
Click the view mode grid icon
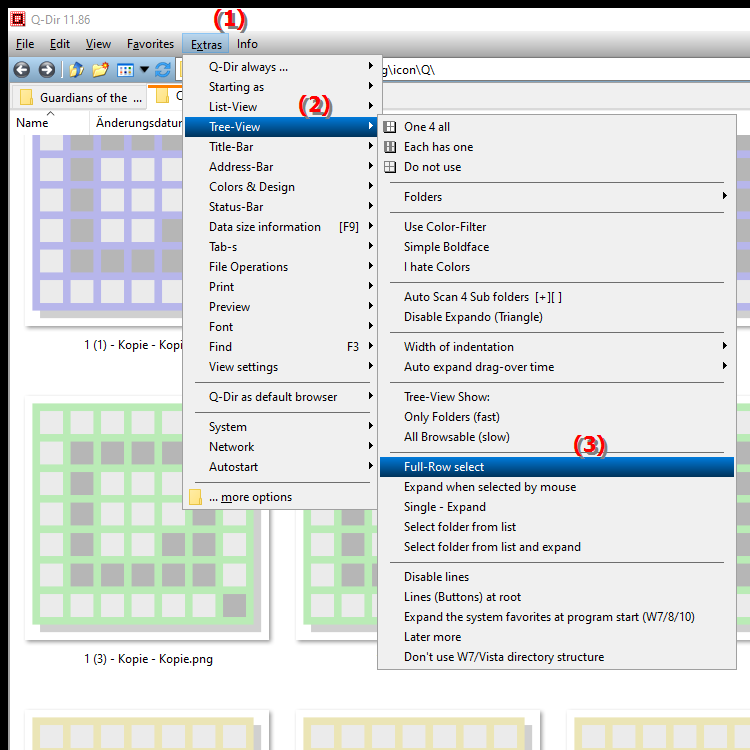click(125, 70)
